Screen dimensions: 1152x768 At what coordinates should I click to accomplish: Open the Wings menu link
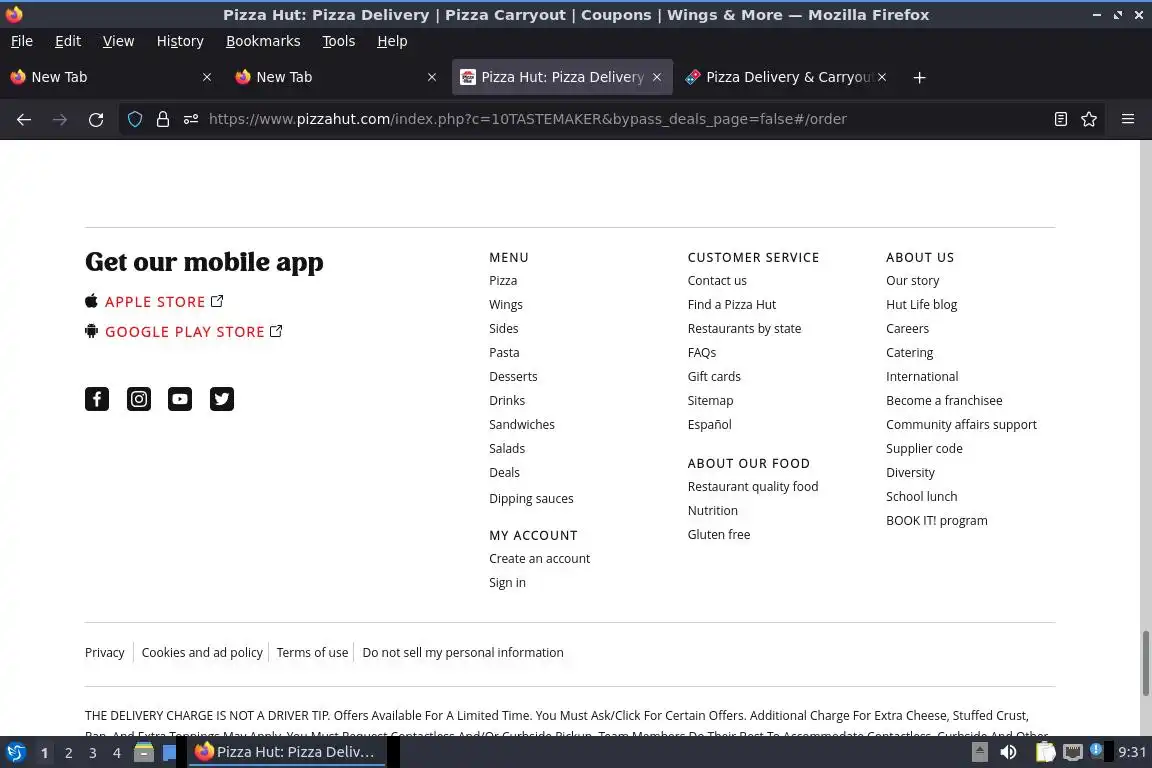tap(506, 304)
